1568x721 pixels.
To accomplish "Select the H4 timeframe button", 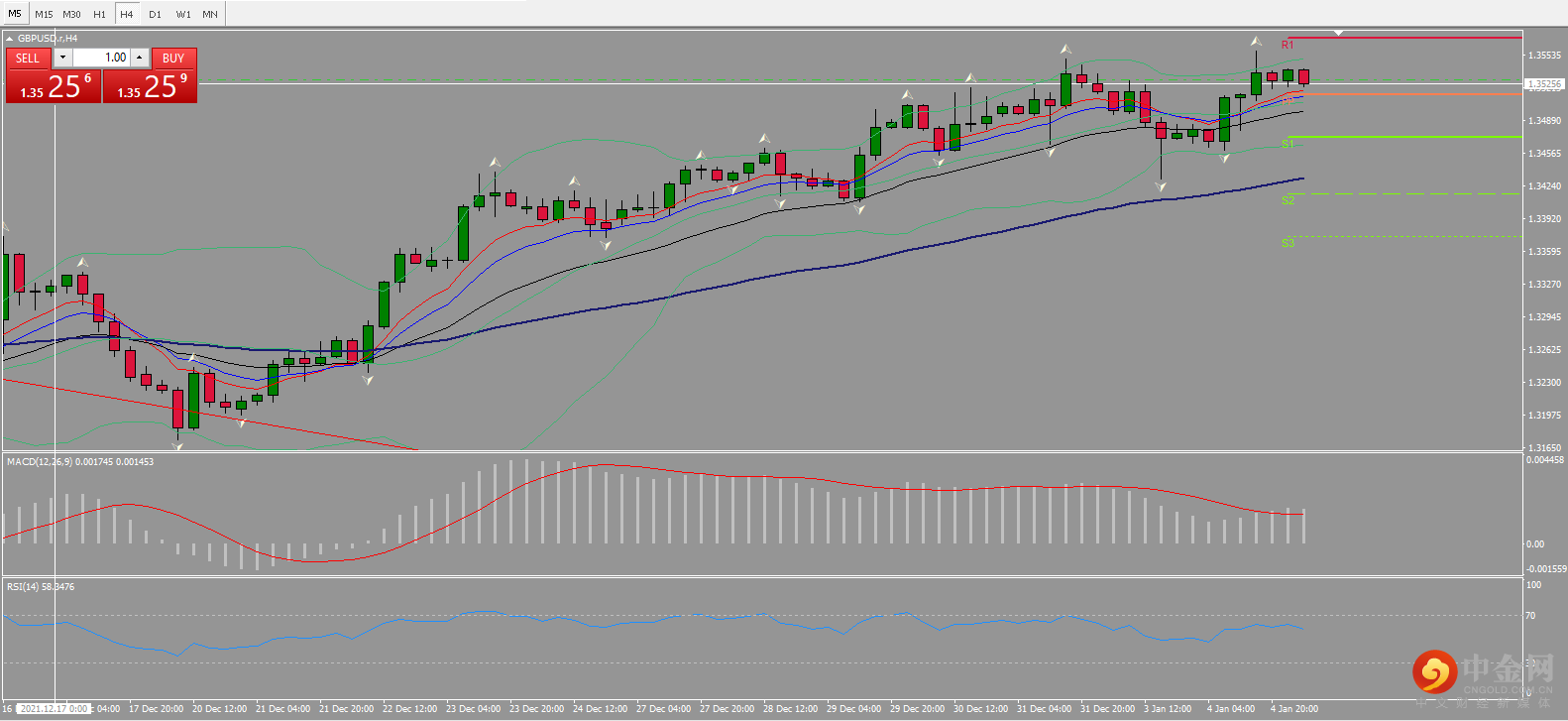I will 127,14.
